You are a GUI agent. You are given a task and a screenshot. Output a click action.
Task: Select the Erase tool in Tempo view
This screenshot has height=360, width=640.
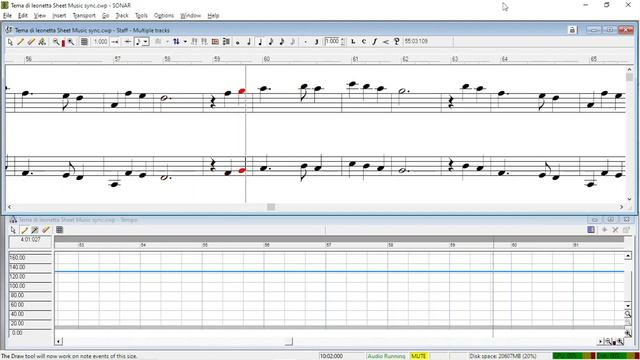point(45,230)
